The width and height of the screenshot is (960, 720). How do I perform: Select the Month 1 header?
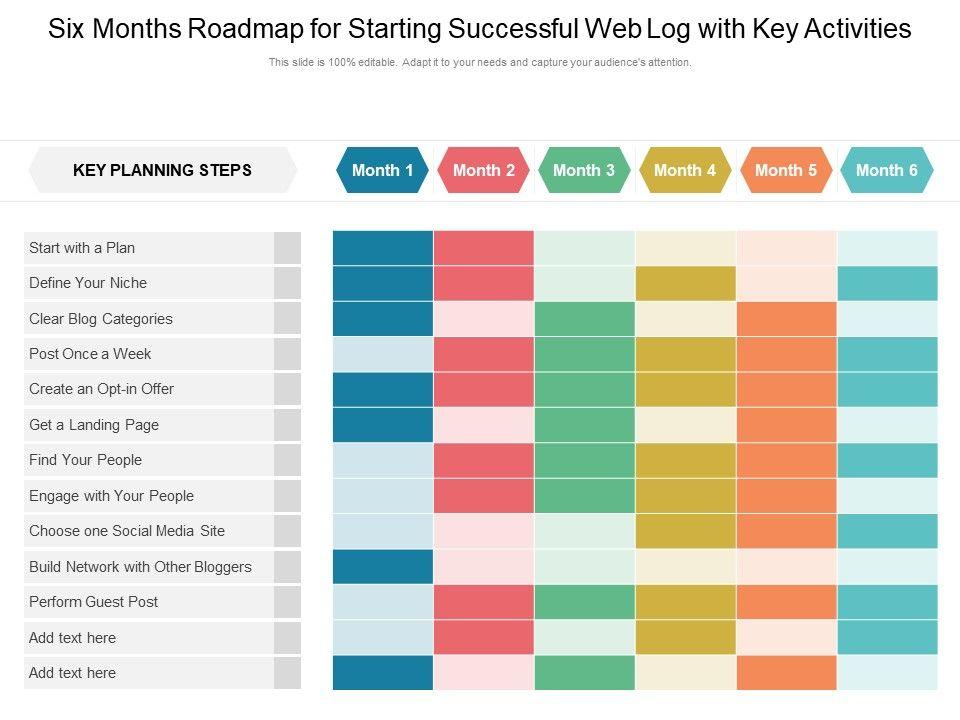(382, 170)
